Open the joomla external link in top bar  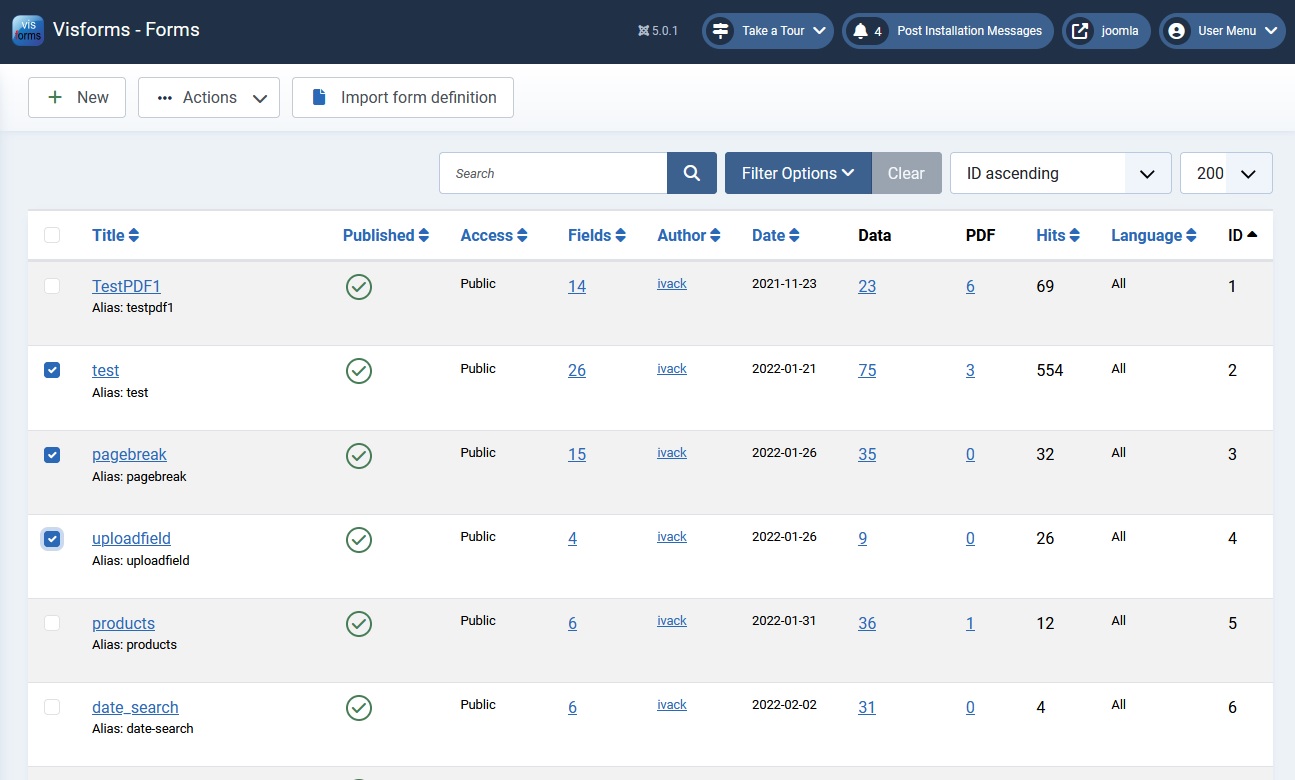pyautogui.click(x=1105, y=30)
